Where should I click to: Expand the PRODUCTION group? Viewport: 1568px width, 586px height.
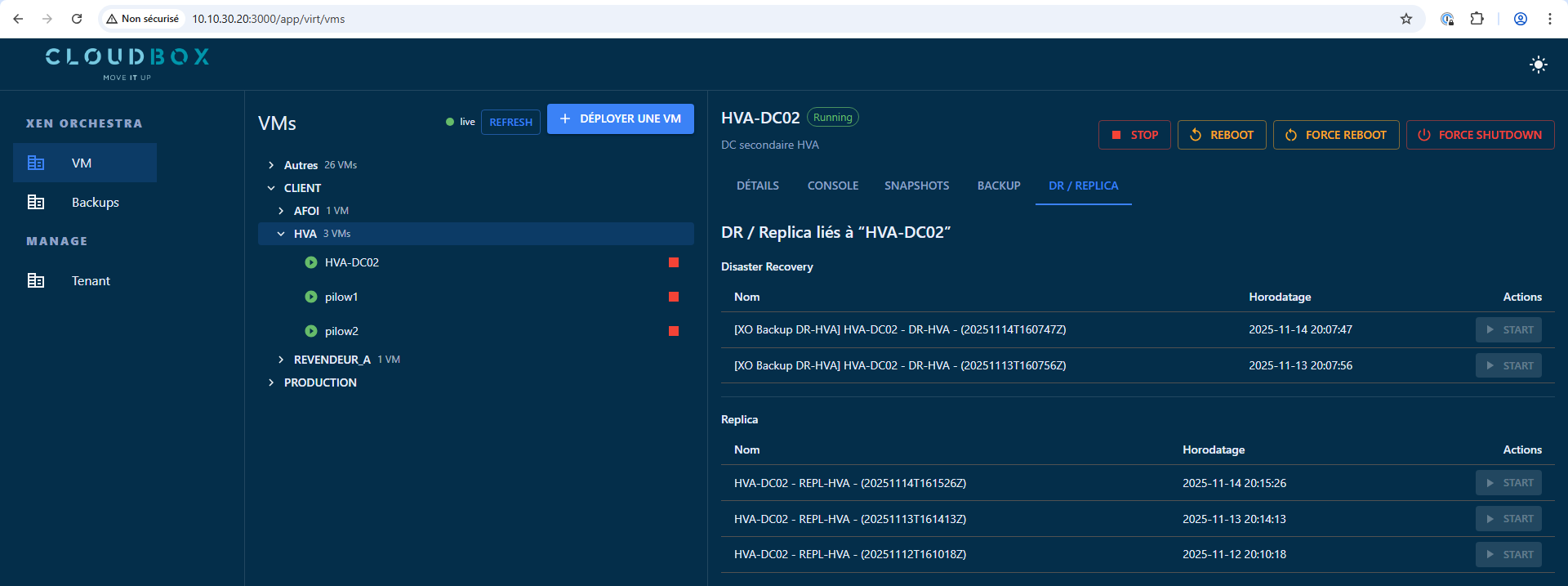(x=271, y=382)
